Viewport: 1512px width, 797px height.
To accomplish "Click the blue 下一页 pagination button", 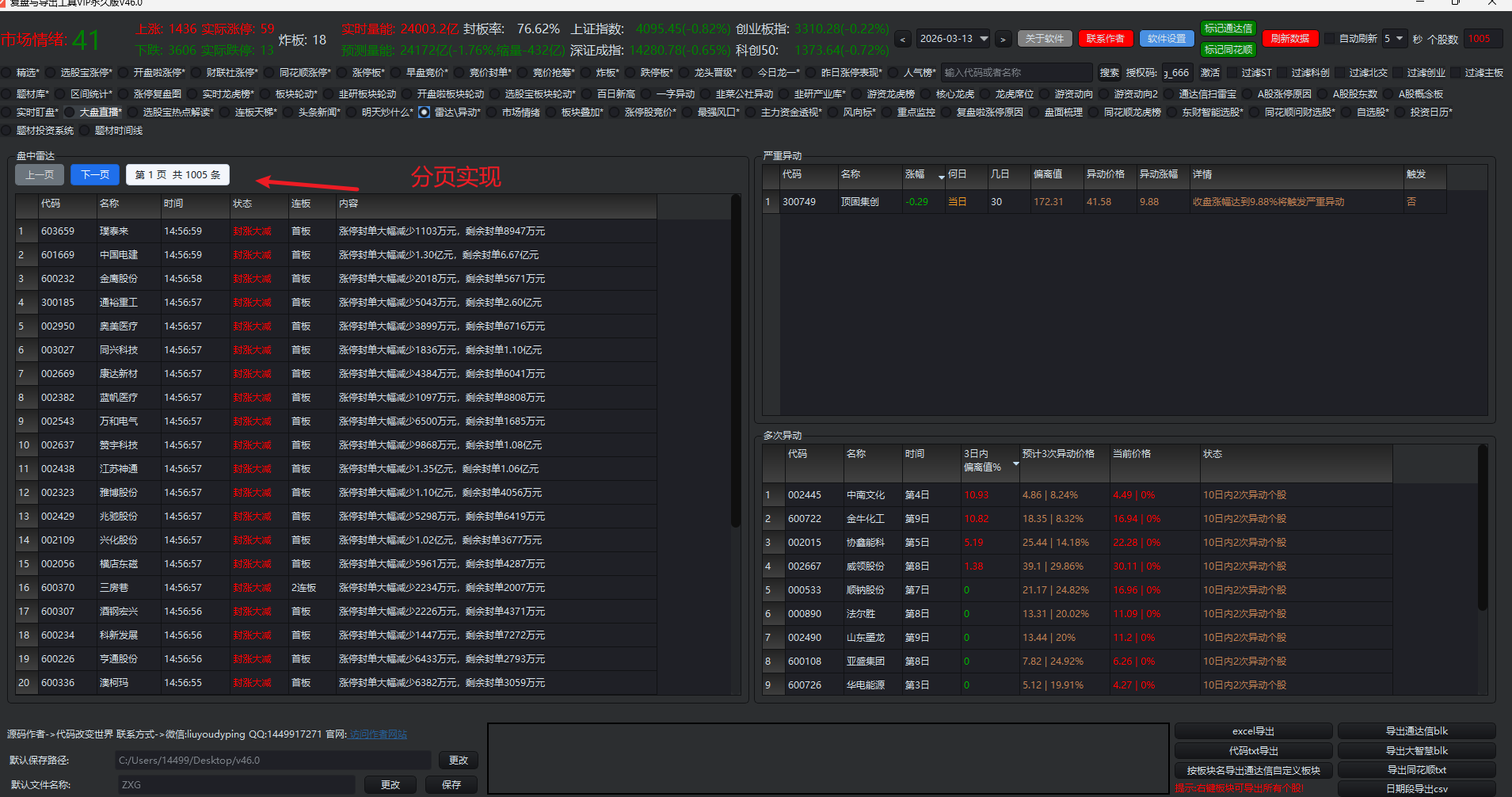I will coord(95,175).
